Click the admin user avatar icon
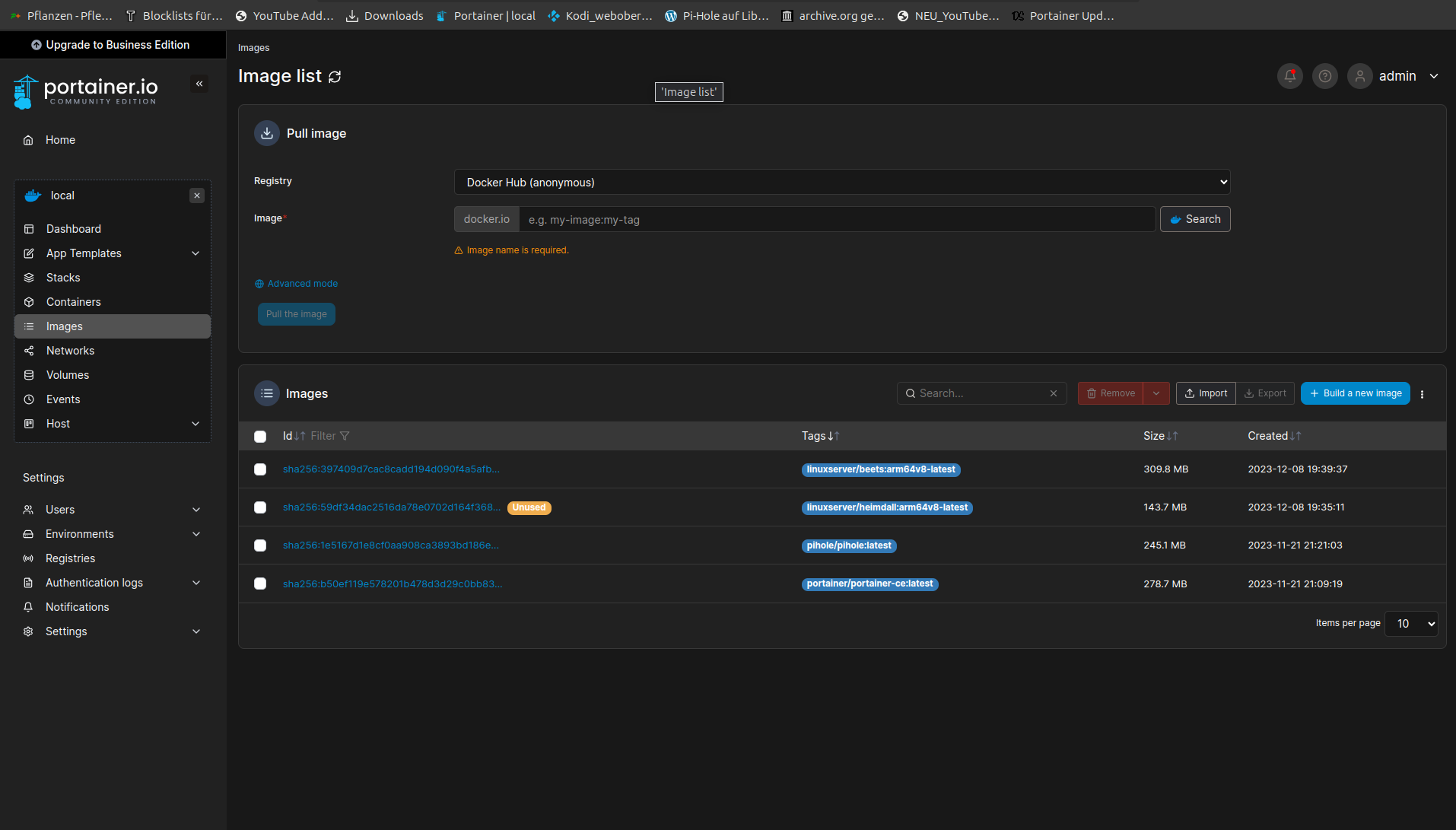This screenshot has width=1456, height=830. [1360, 76]
